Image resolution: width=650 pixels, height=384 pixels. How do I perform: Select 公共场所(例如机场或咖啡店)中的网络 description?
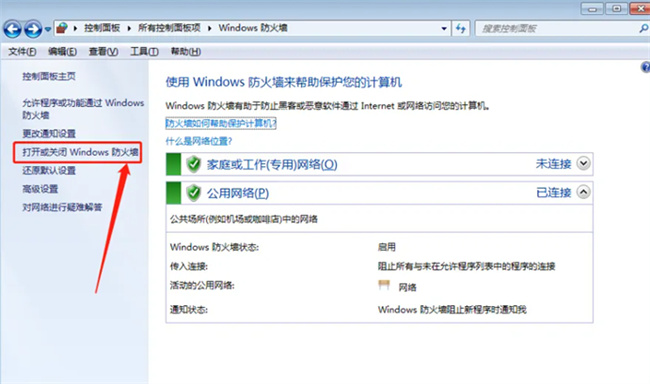(x=244, y=219)
